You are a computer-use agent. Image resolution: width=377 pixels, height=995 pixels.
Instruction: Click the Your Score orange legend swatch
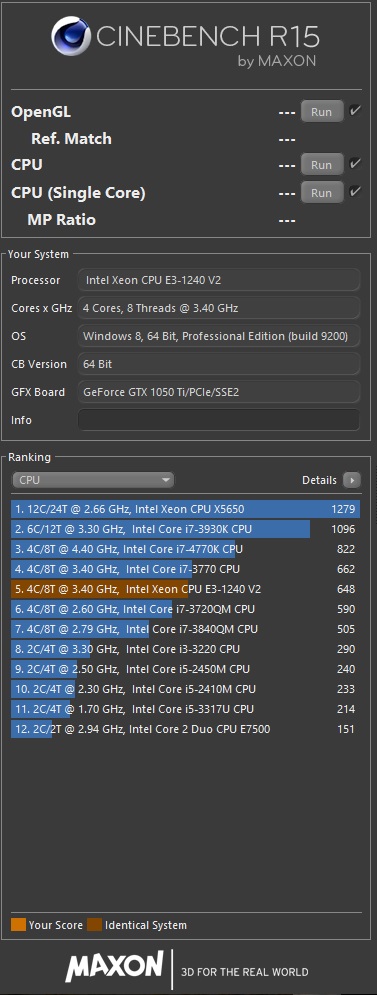[18, 925]
